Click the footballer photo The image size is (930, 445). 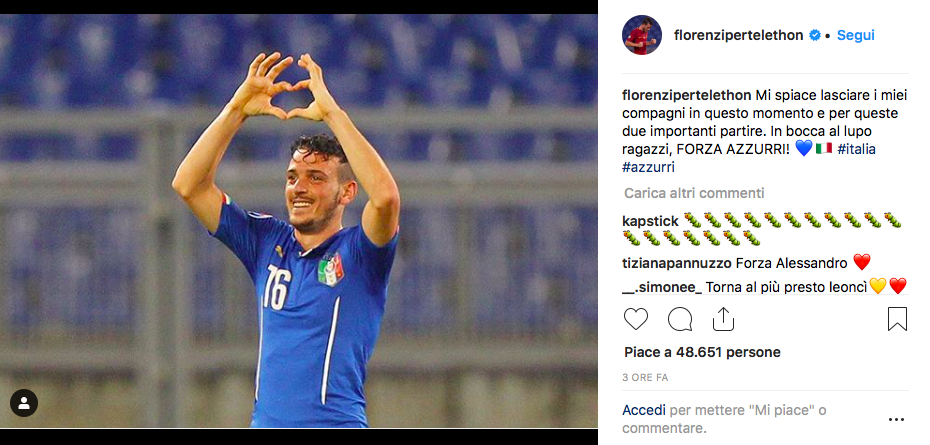click(x=299, y=221)
